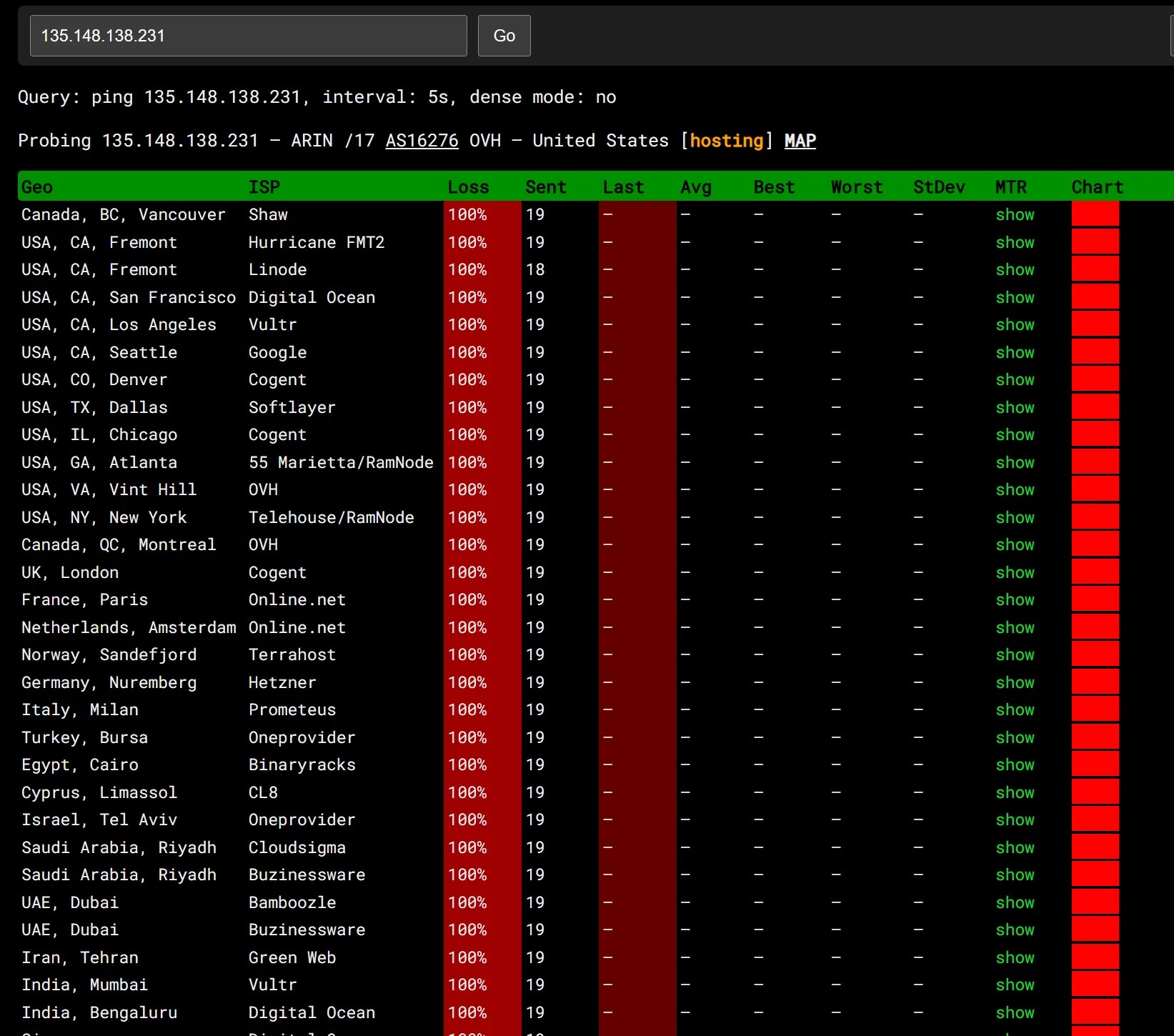The width and height of the screenshot is (1174, 1036).
Task: Click the Sent column header
Action: tap(546, 187)
